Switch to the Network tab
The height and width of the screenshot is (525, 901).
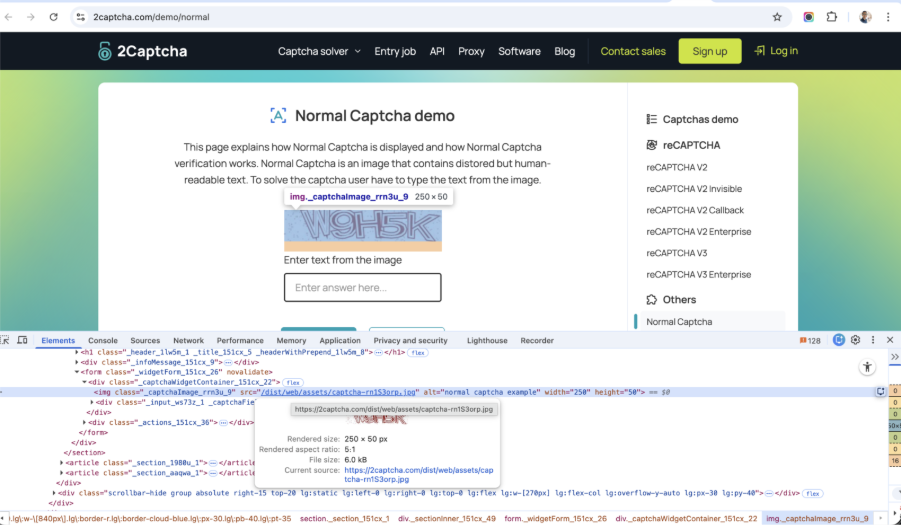[188, 341]
